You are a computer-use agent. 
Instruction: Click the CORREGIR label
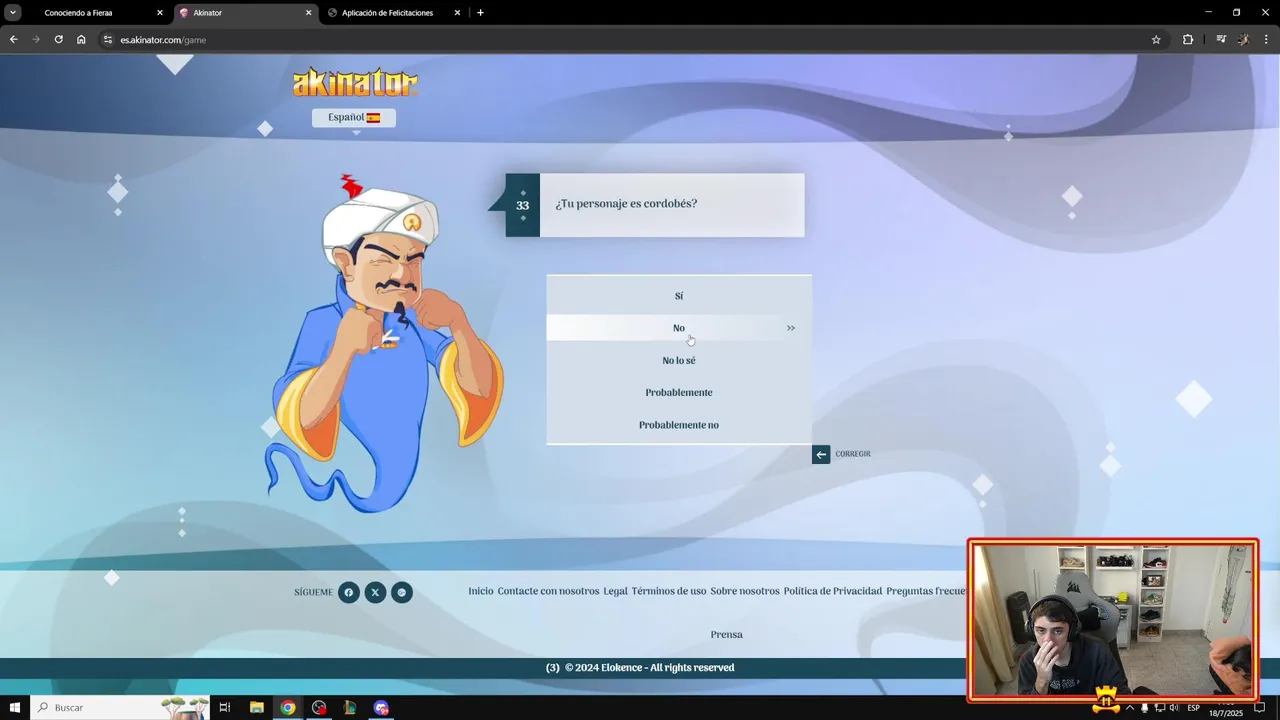coord(853,454)
